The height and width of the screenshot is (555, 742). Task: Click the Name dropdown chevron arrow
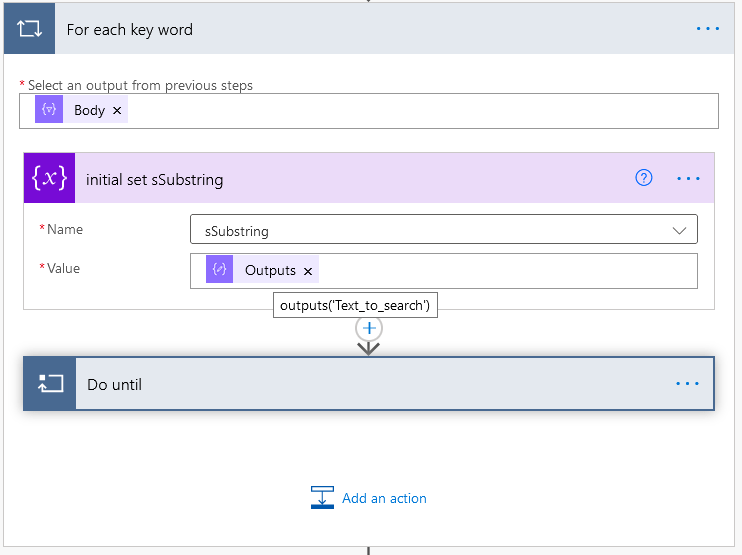click(680, 231)
